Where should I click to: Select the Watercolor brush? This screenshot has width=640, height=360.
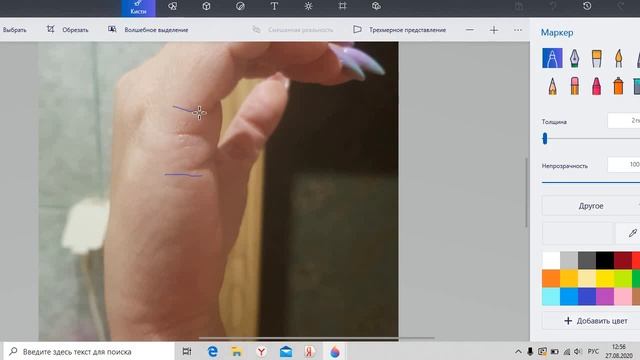click(x=618, y=58)
